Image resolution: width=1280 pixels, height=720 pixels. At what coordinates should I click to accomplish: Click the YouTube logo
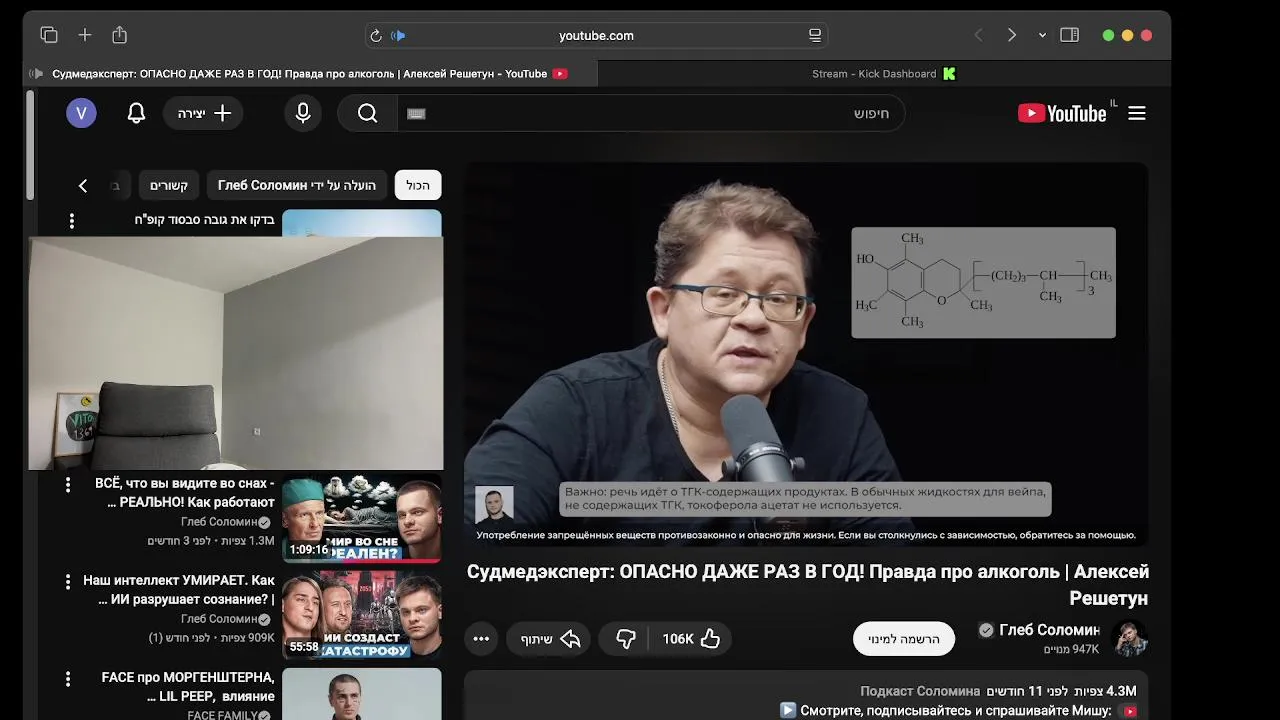[x=1062, y=114]
